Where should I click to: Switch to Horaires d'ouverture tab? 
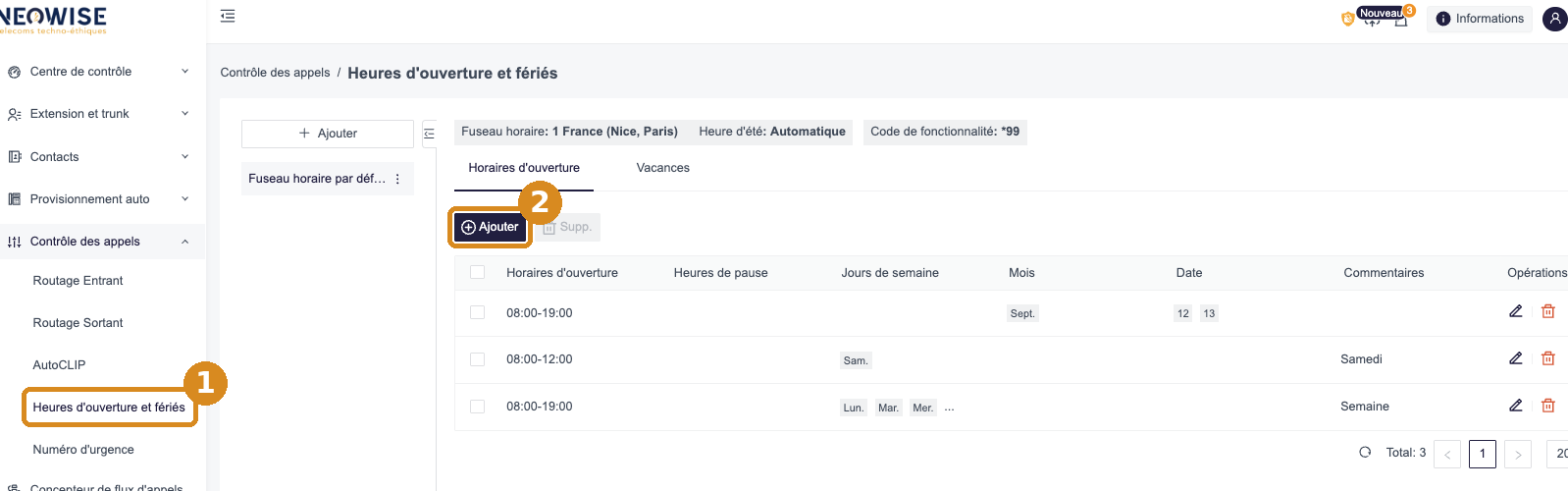(x=524, y=168)
